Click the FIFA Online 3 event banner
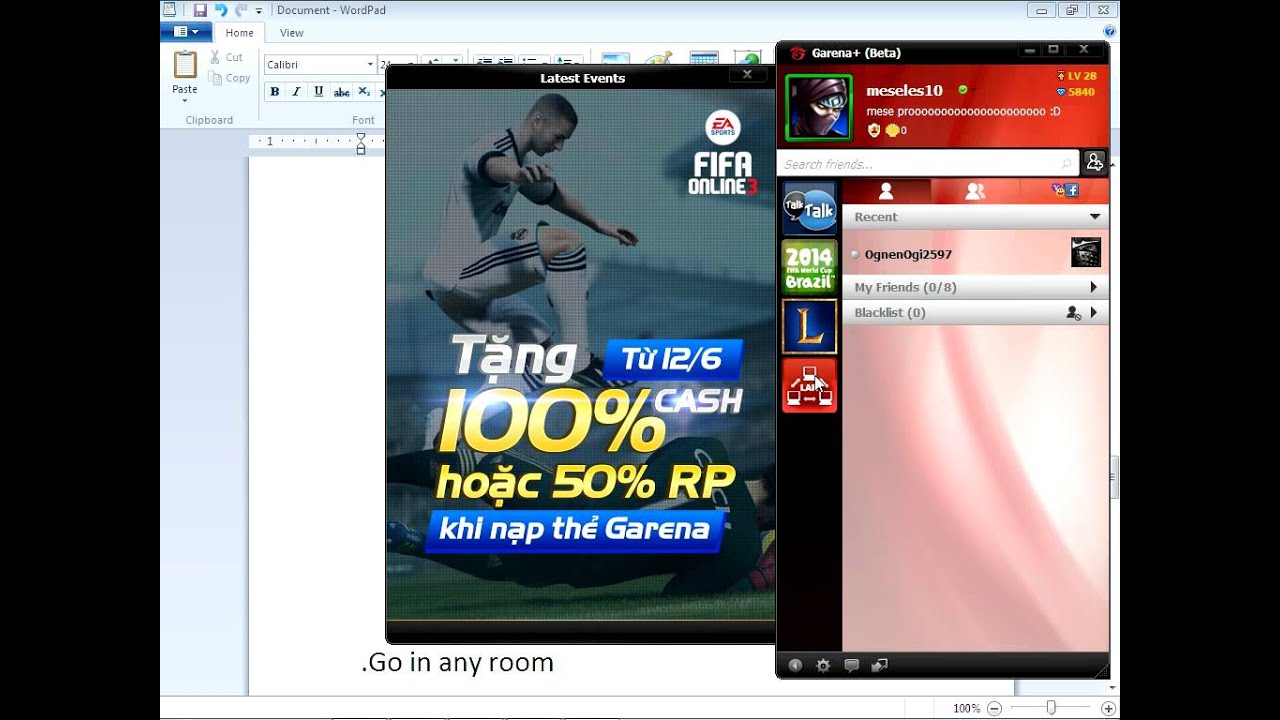This screenshot has height=720, width=1280. pos(580,355)
